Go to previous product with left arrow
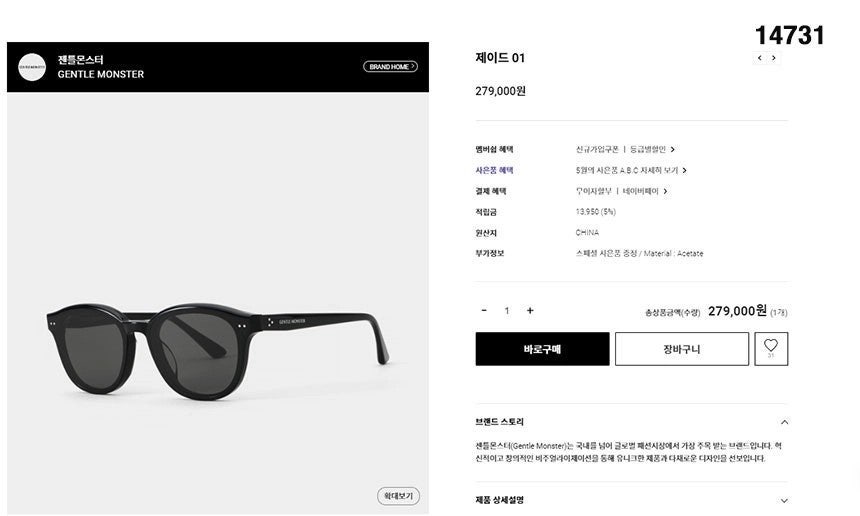This screenshot has height=516, width=860. pos(760,58)
